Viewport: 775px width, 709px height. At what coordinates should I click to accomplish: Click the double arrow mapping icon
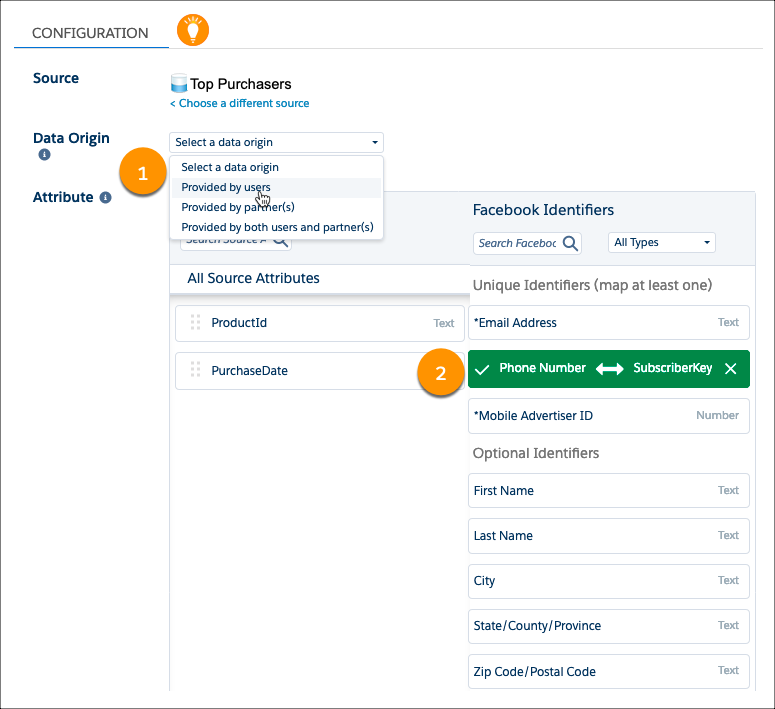point(609,369)
